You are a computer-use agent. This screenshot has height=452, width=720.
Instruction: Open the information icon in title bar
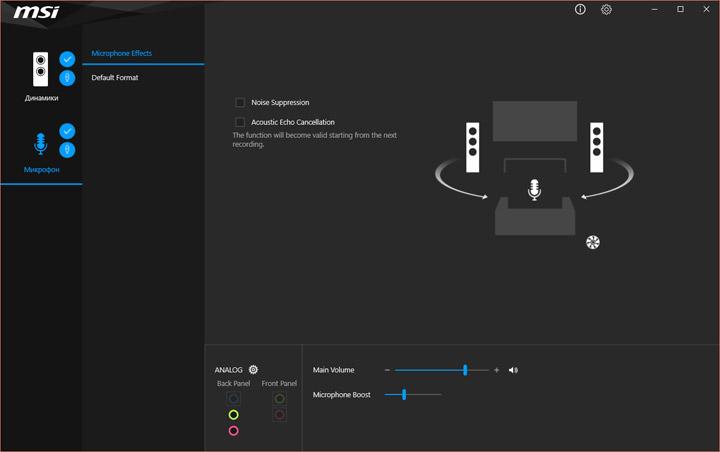(580, 10)
